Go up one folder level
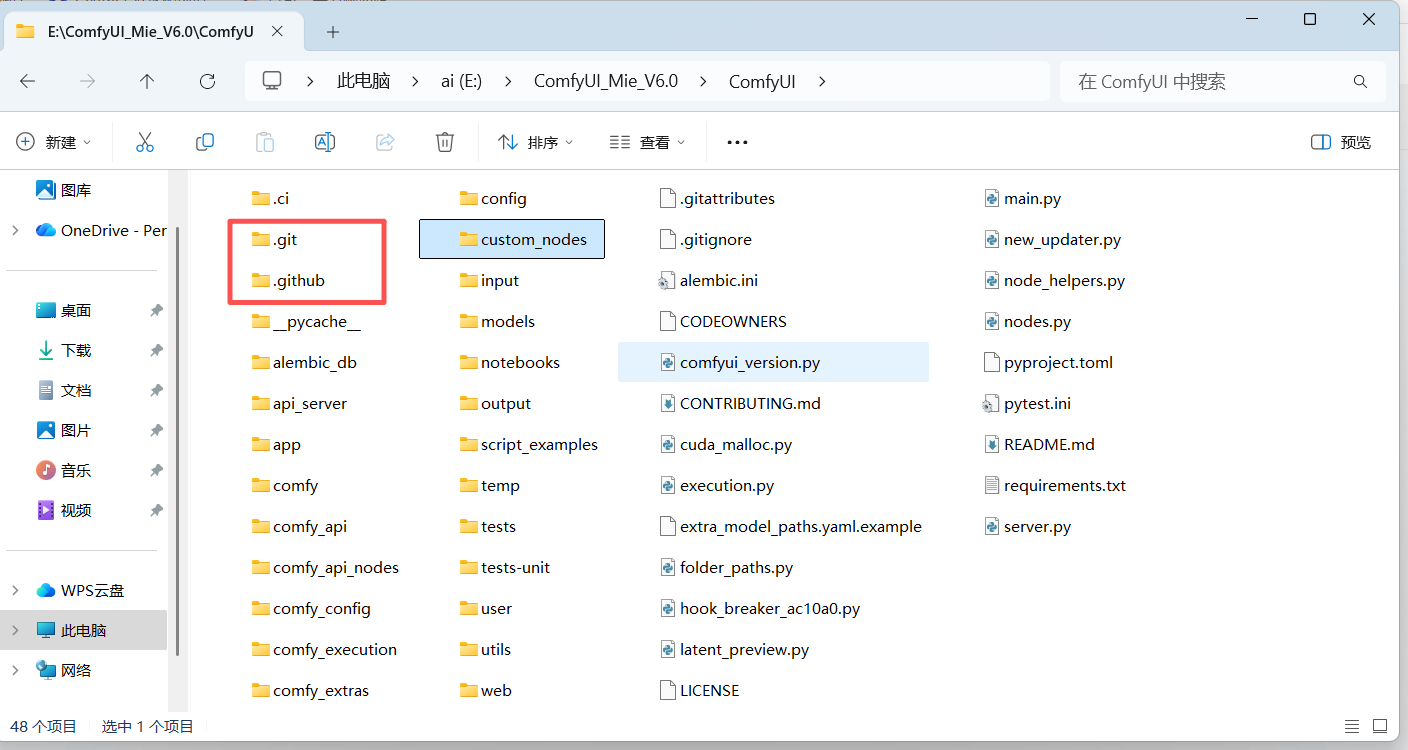The height and width of the screenshot is (750, 1408). pyautogui.click(x=147, y=81)
